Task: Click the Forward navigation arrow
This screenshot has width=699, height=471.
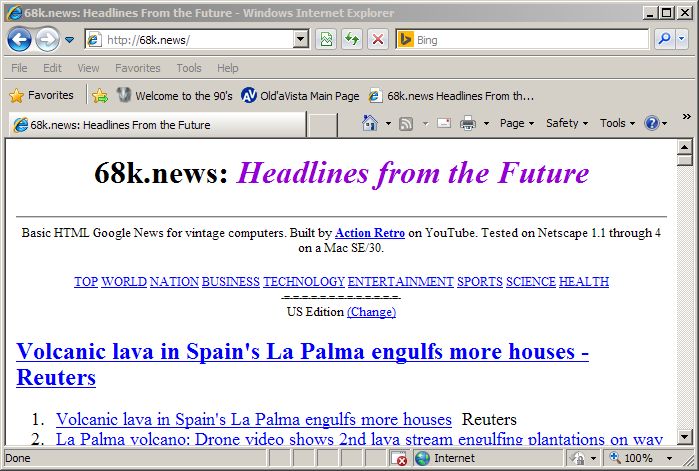Action: pos(47,39)
